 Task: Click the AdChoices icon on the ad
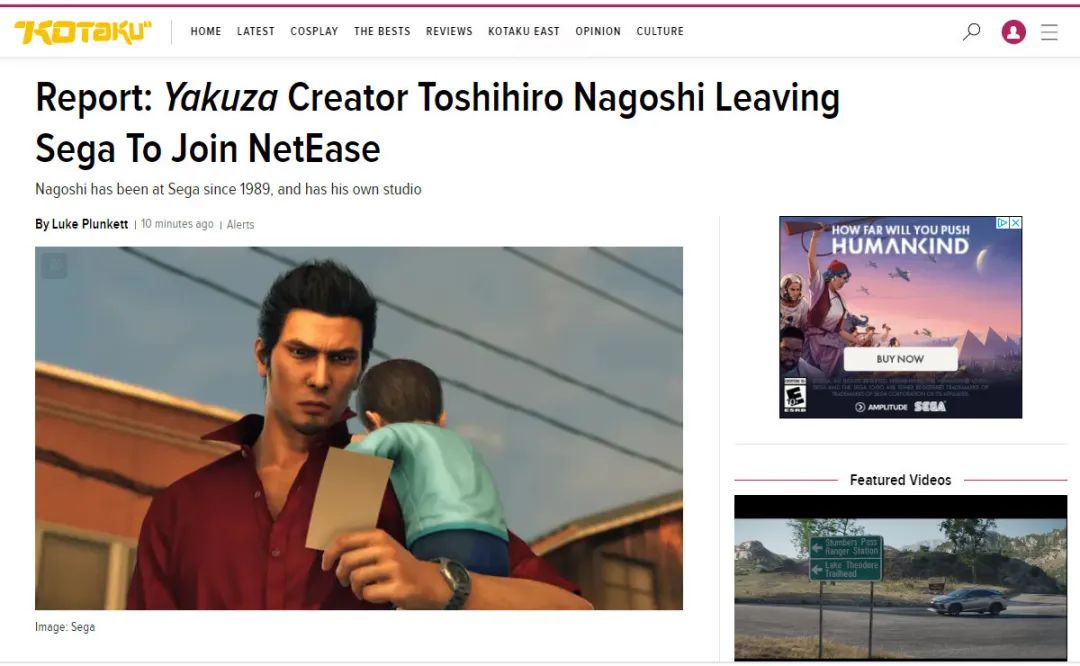[1003, 223]
